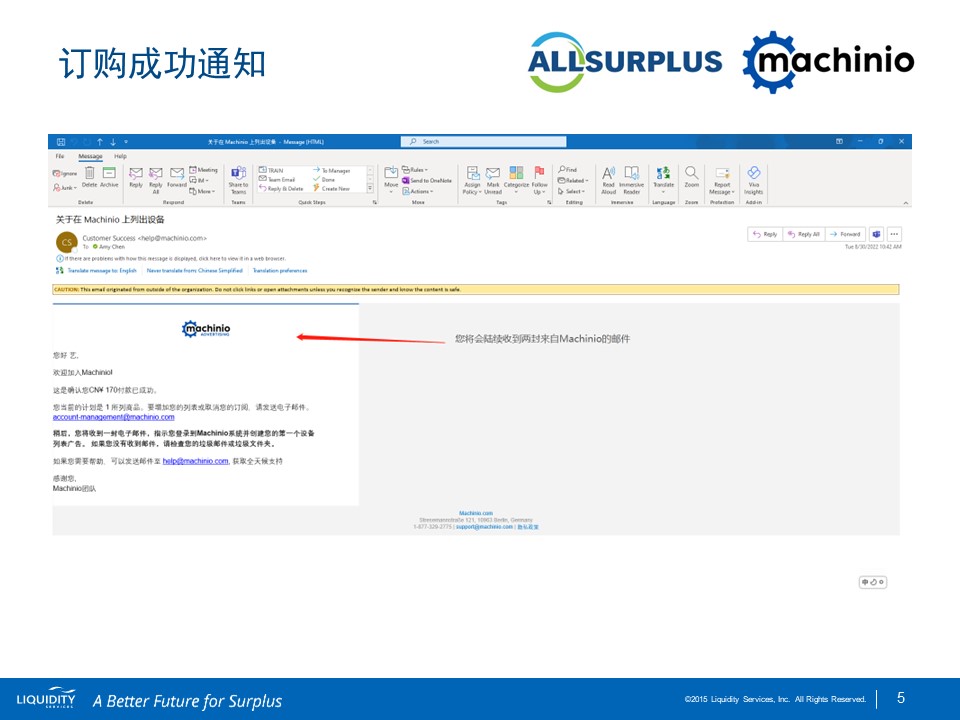Screen dimensions: 960x720
Task: Open the File menu
Action: click(60, 156)
